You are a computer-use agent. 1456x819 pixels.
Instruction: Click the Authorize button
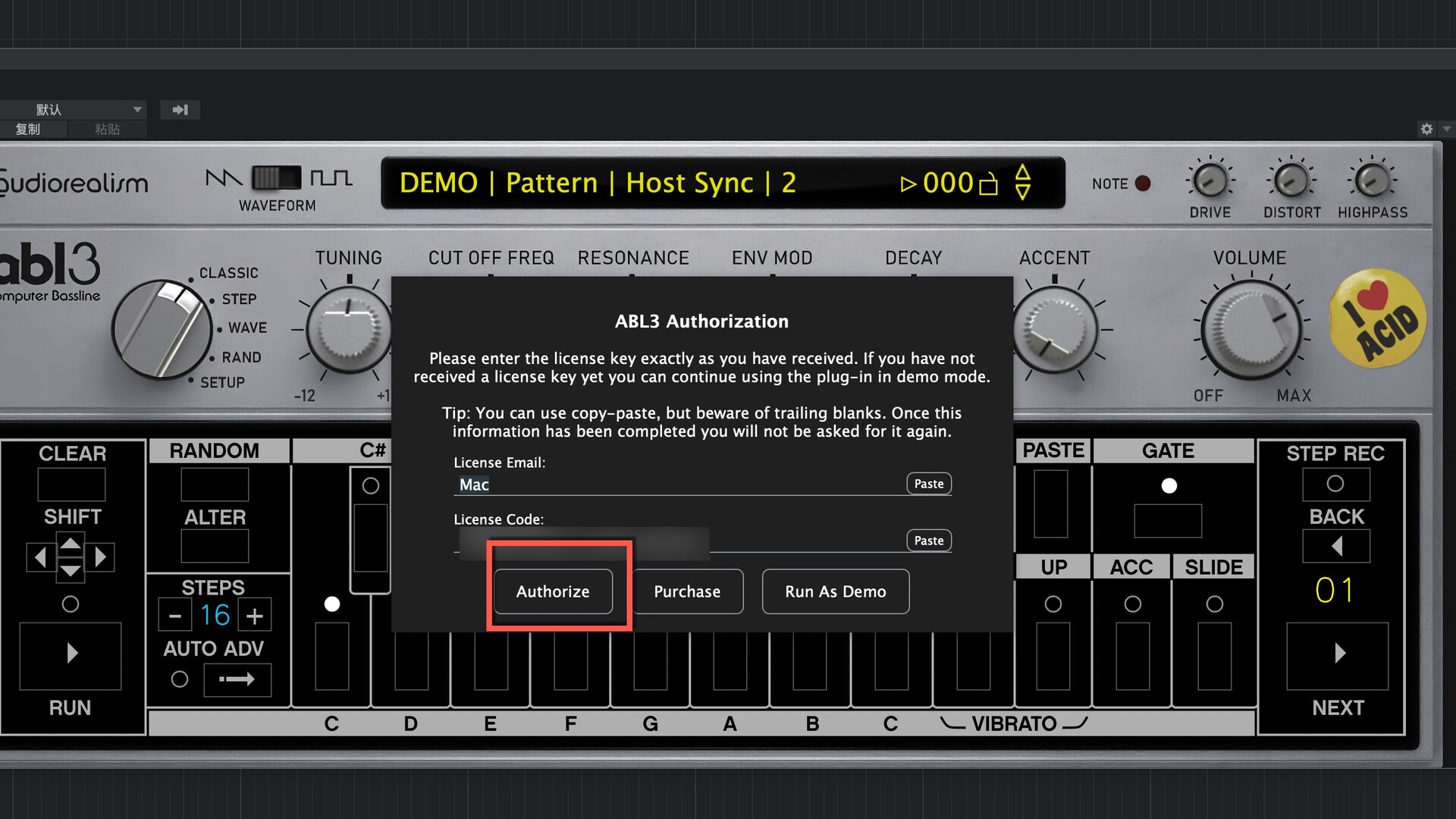pyautogui.click(x=553, y=591)
